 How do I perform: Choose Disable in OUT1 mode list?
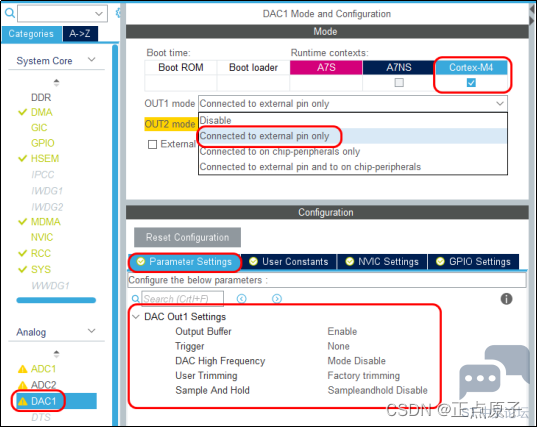353,120
